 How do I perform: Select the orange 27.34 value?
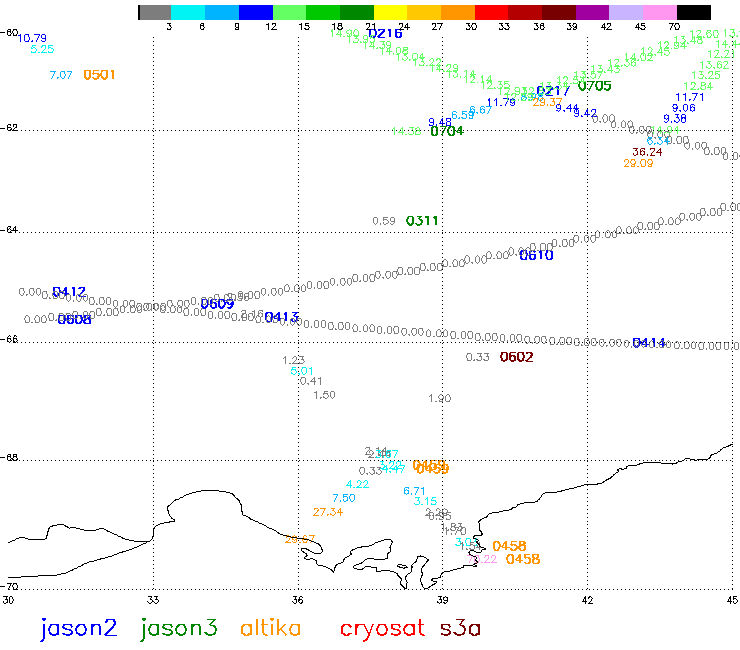pyautogui.click(x=328, y=512)
